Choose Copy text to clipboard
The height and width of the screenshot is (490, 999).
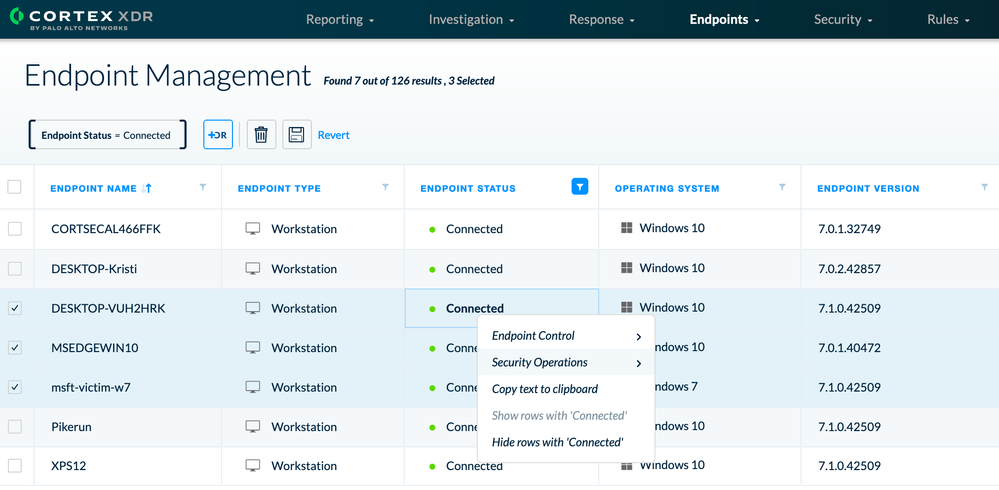[x=545, y=389]
